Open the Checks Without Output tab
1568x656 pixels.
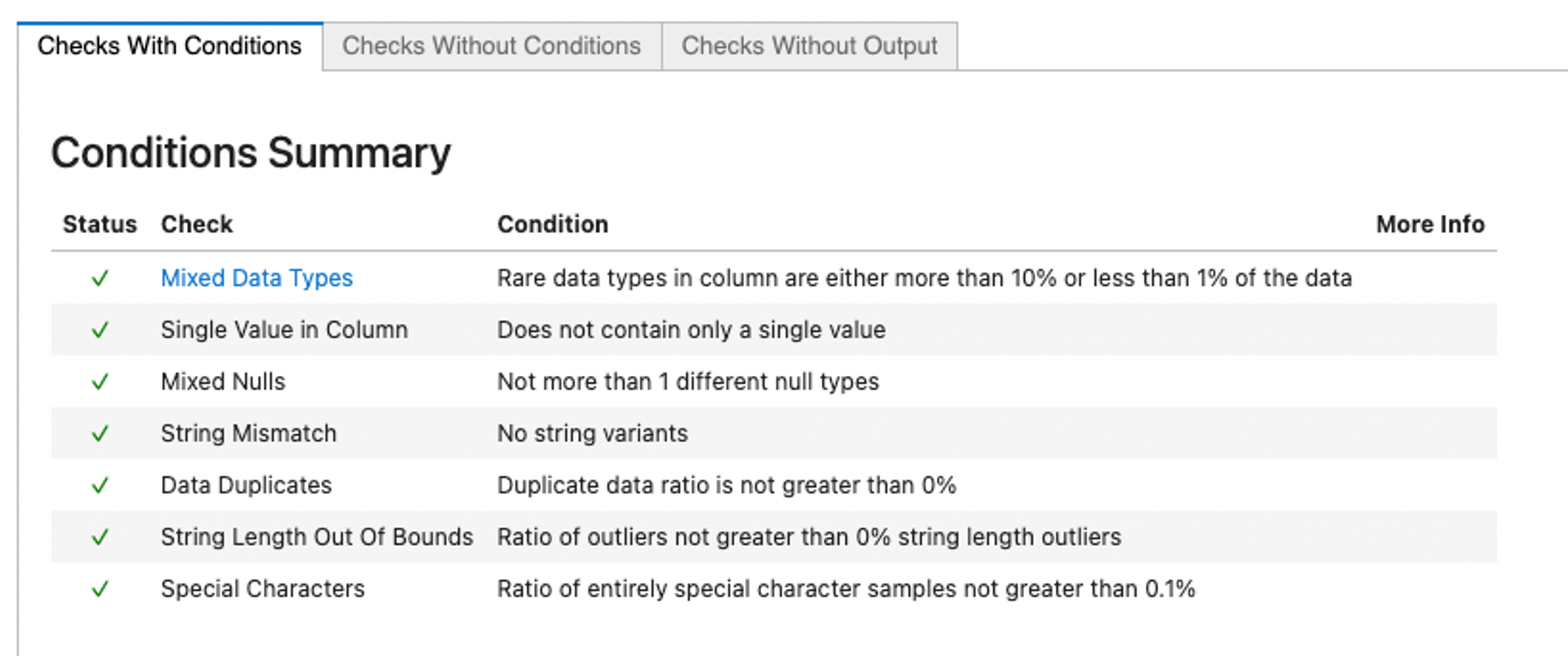click(x=808, y=46)
